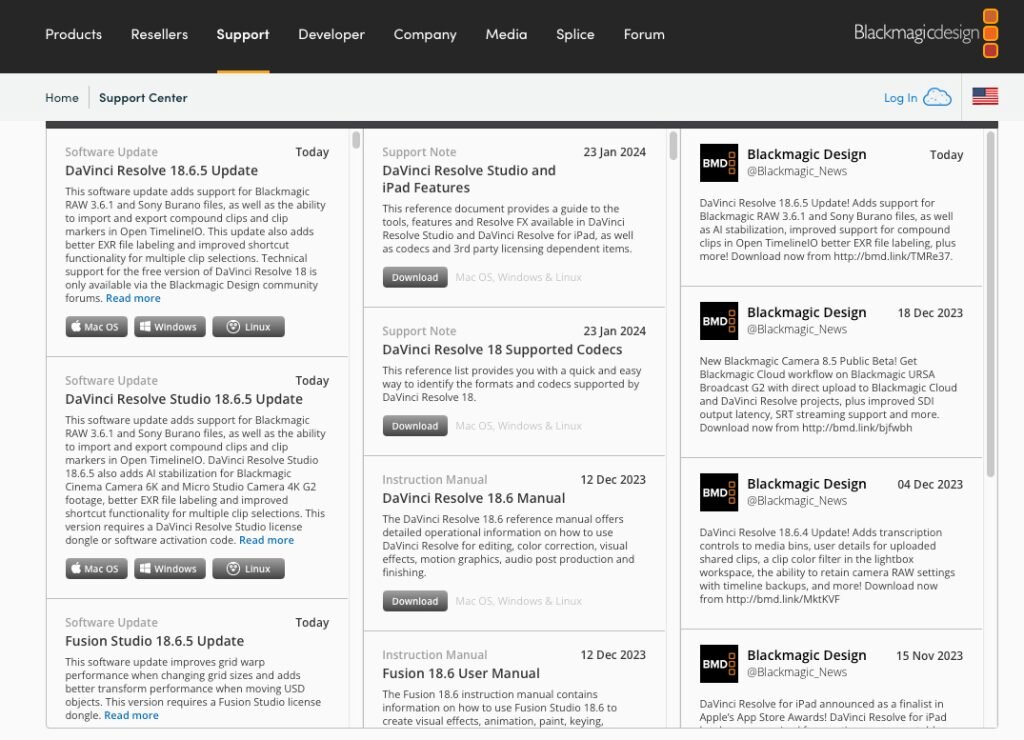This screenshot has width=1024, height=740.
Task: Click @Blackmagic_News handle on 18 Dec 2023 post
Action: point(797,329)
